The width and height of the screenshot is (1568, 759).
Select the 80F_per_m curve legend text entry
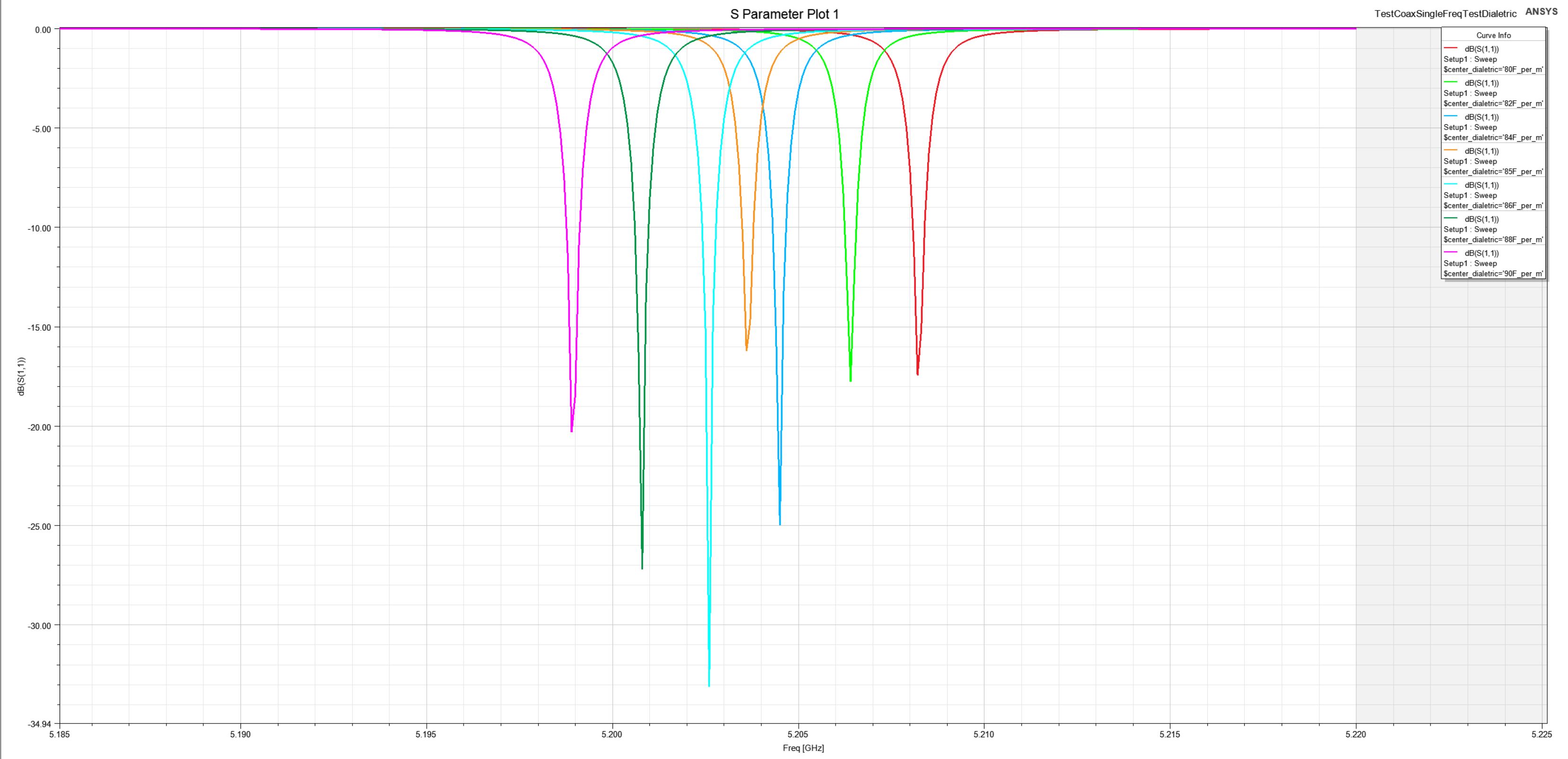point(1493,69)
